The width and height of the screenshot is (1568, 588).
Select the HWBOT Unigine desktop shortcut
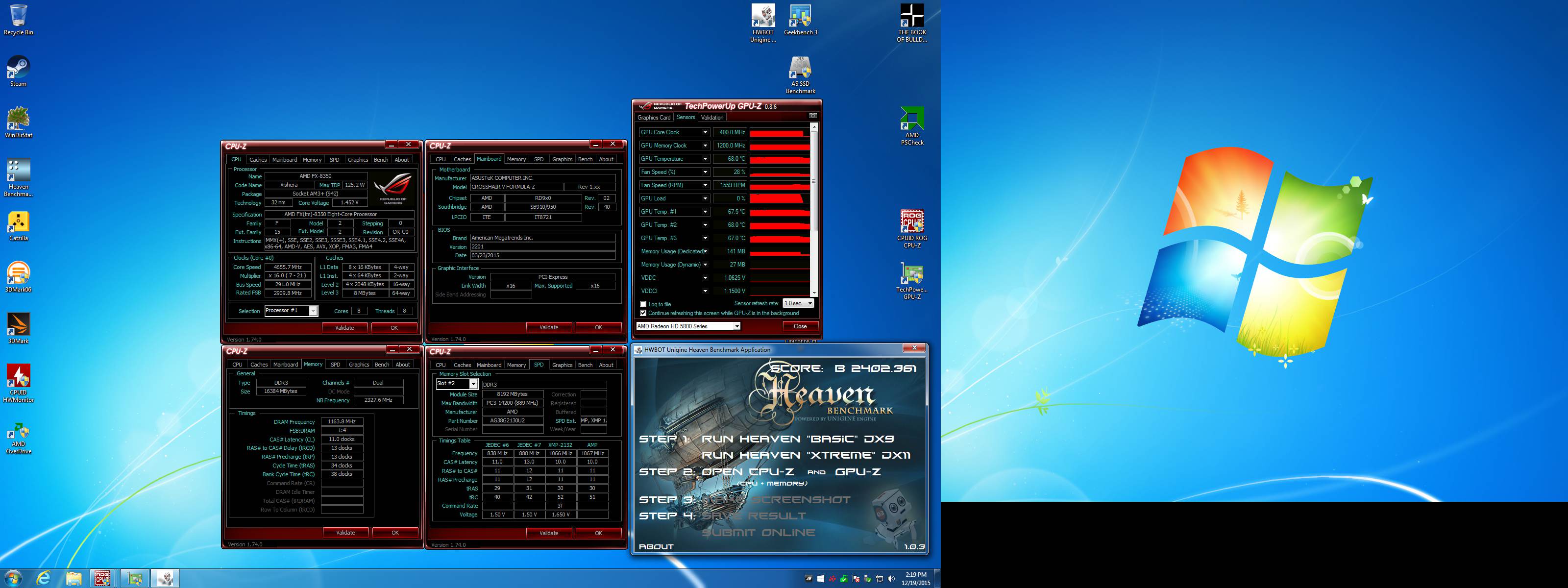coord(763,23)
